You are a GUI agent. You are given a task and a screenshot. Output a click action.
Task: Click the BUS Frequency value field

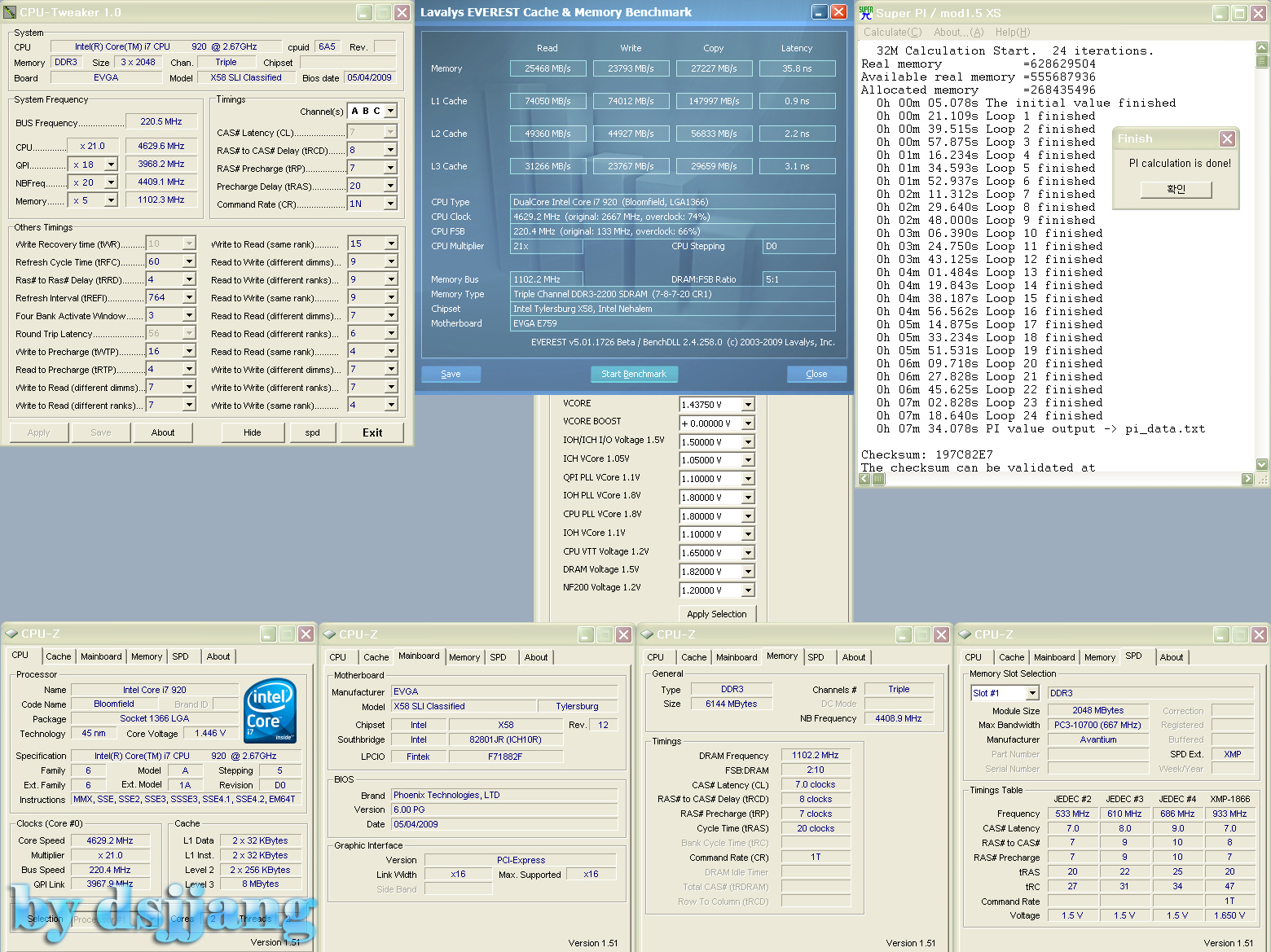(x=161, y=121)
